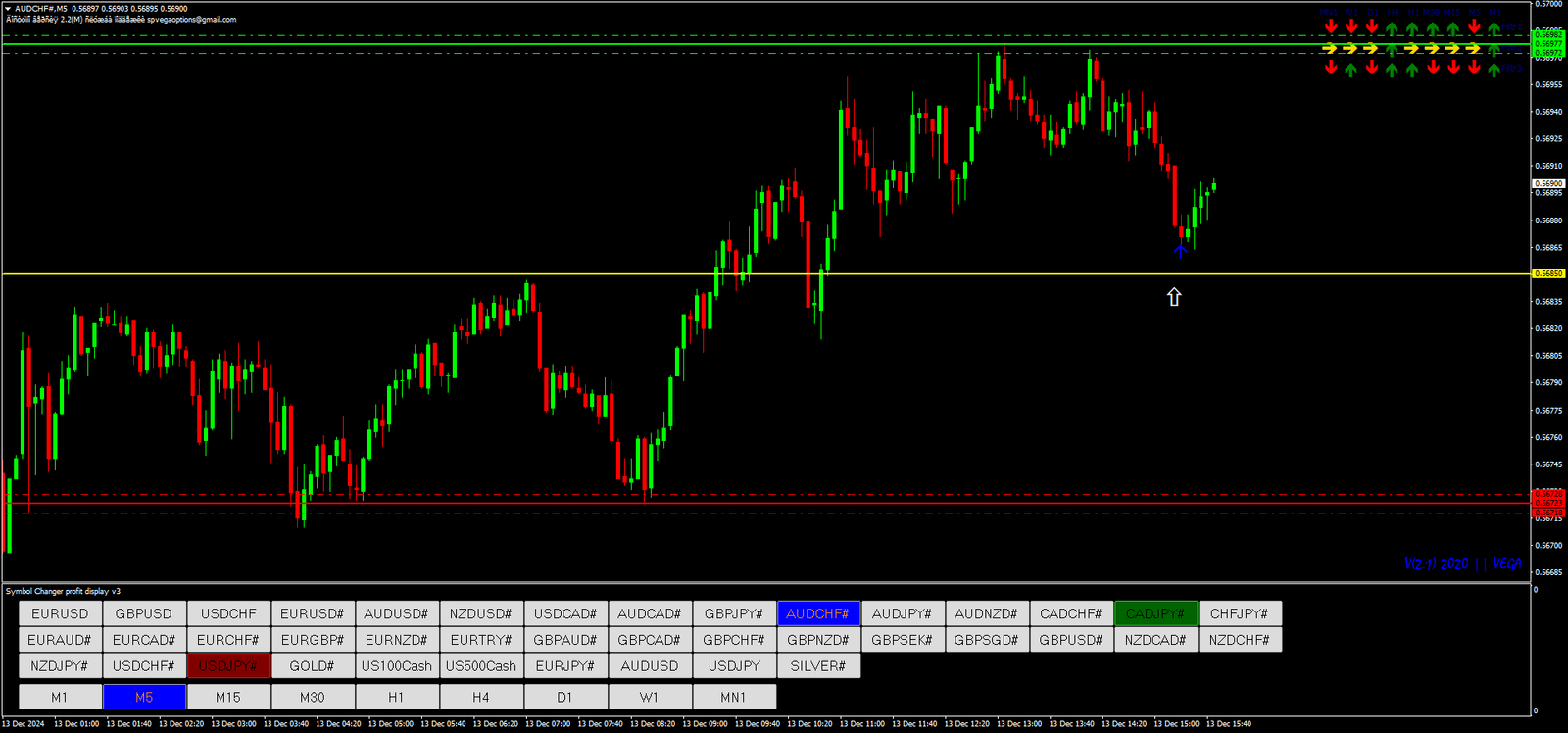Click the yellow 0.56850 price label

1548,274
